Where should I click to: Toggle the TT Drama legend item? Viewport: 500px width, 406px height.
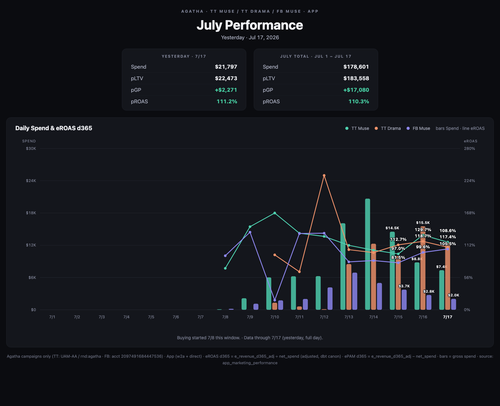tap(388, 128)
